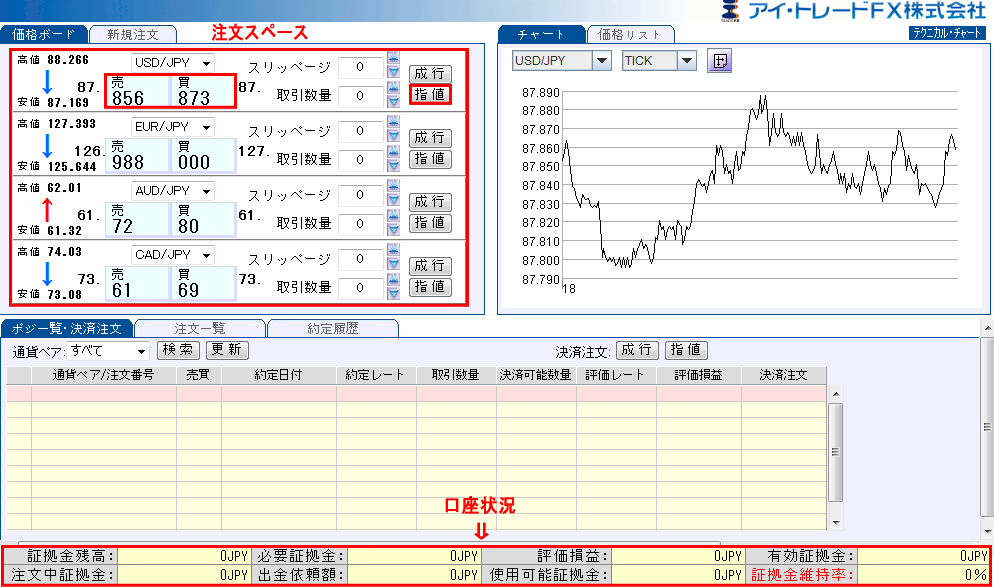Click 指値 for EUR/JPY
The height and width of the screenshot is (588, 994).
(430, 158)
